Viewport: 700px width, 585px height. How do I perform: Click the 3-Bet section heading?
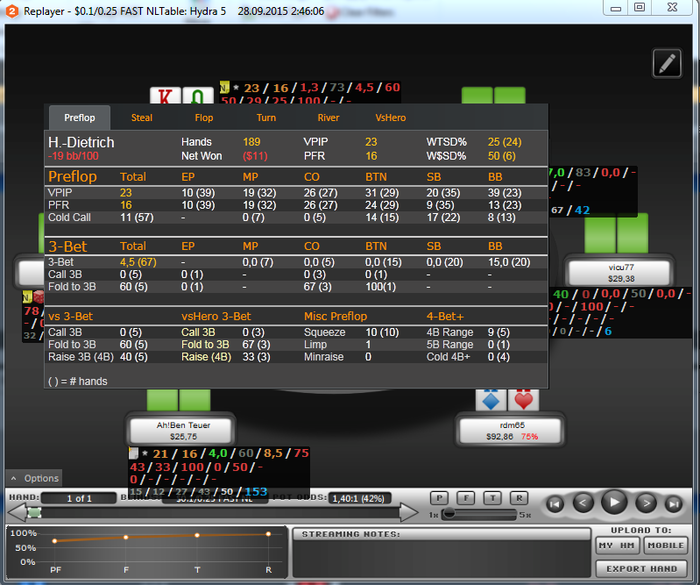click(67, 247)
